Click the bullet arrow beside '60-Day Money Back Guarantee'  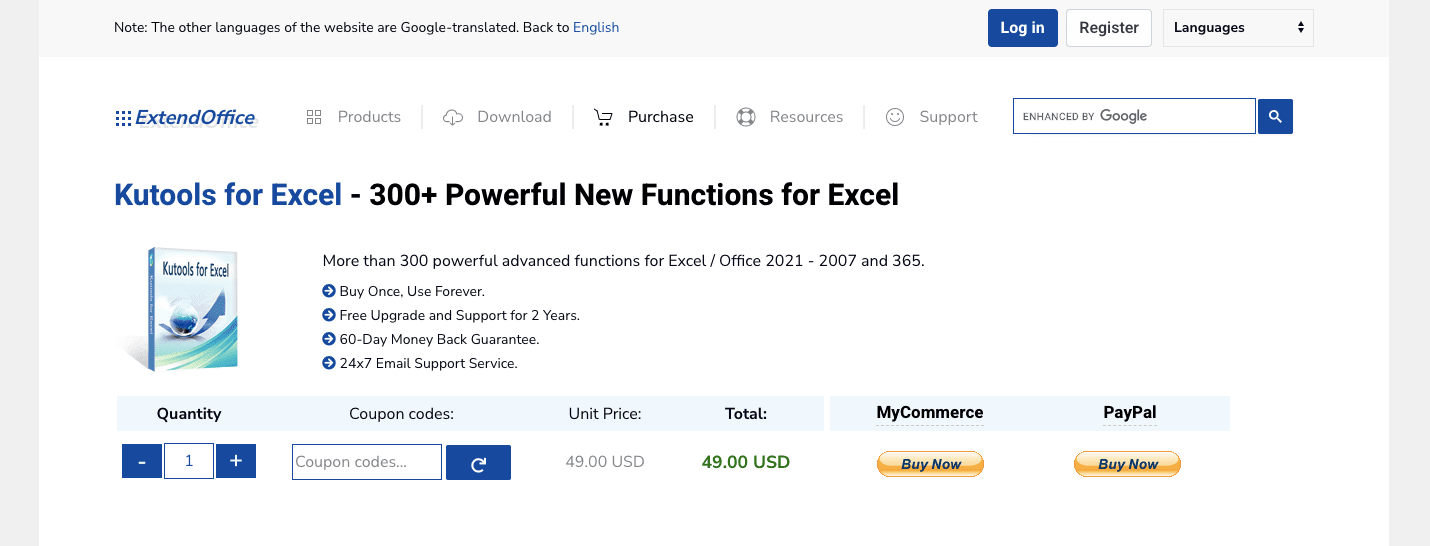[x=329, y=339]
